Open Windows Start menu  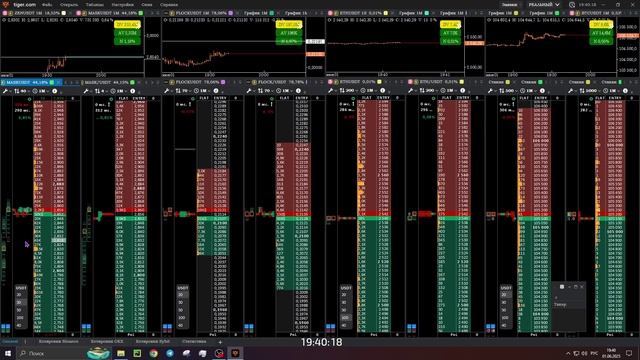(x=8, y=353)
